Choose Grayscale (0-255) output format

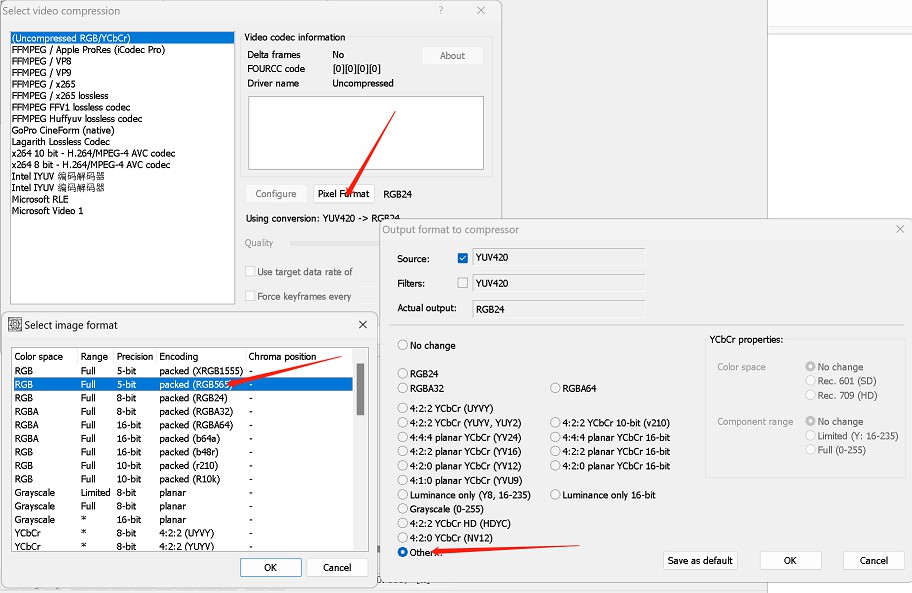(x=403, y=509)
